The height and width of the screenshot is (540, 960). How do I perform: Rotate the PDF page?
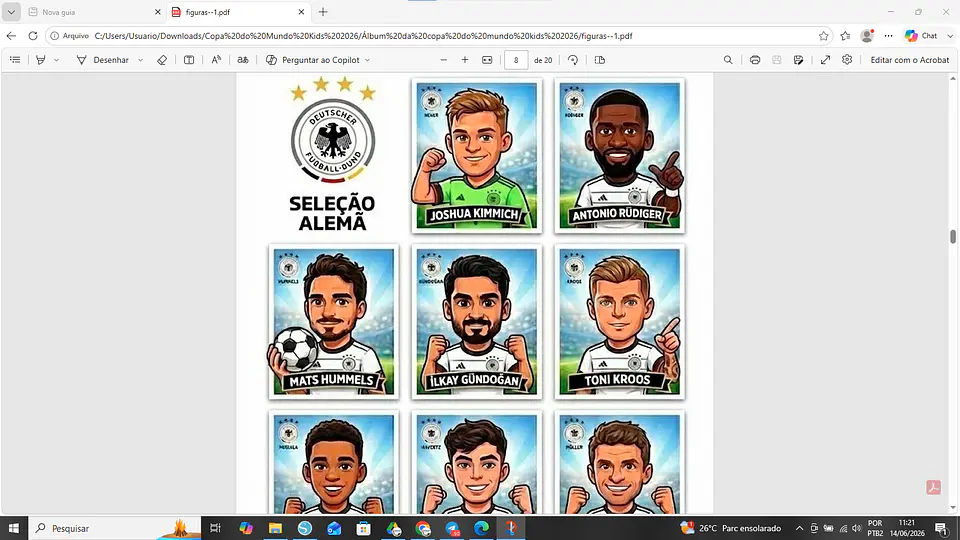coord(573,60)
